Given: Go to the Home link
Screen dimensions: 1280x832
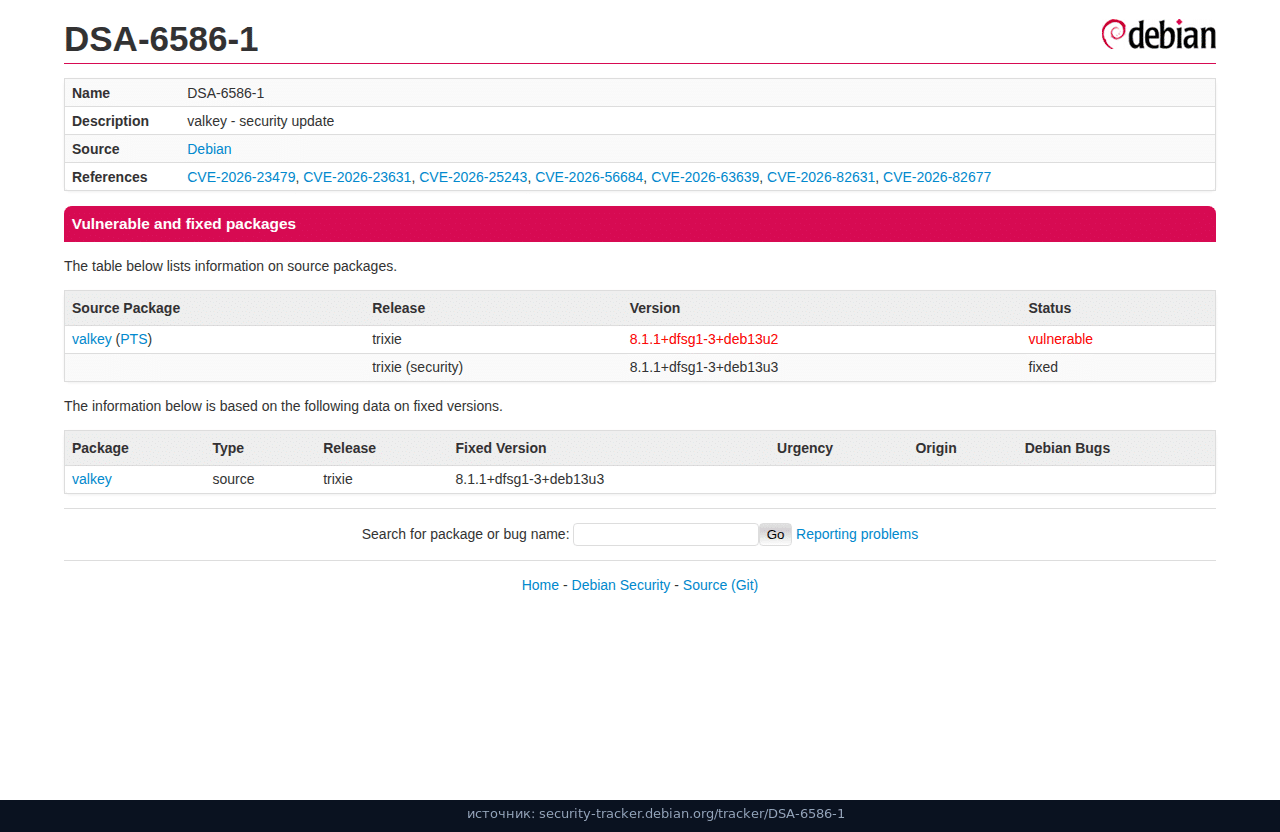Looking at the screenshot, I should tap(540, 585).
